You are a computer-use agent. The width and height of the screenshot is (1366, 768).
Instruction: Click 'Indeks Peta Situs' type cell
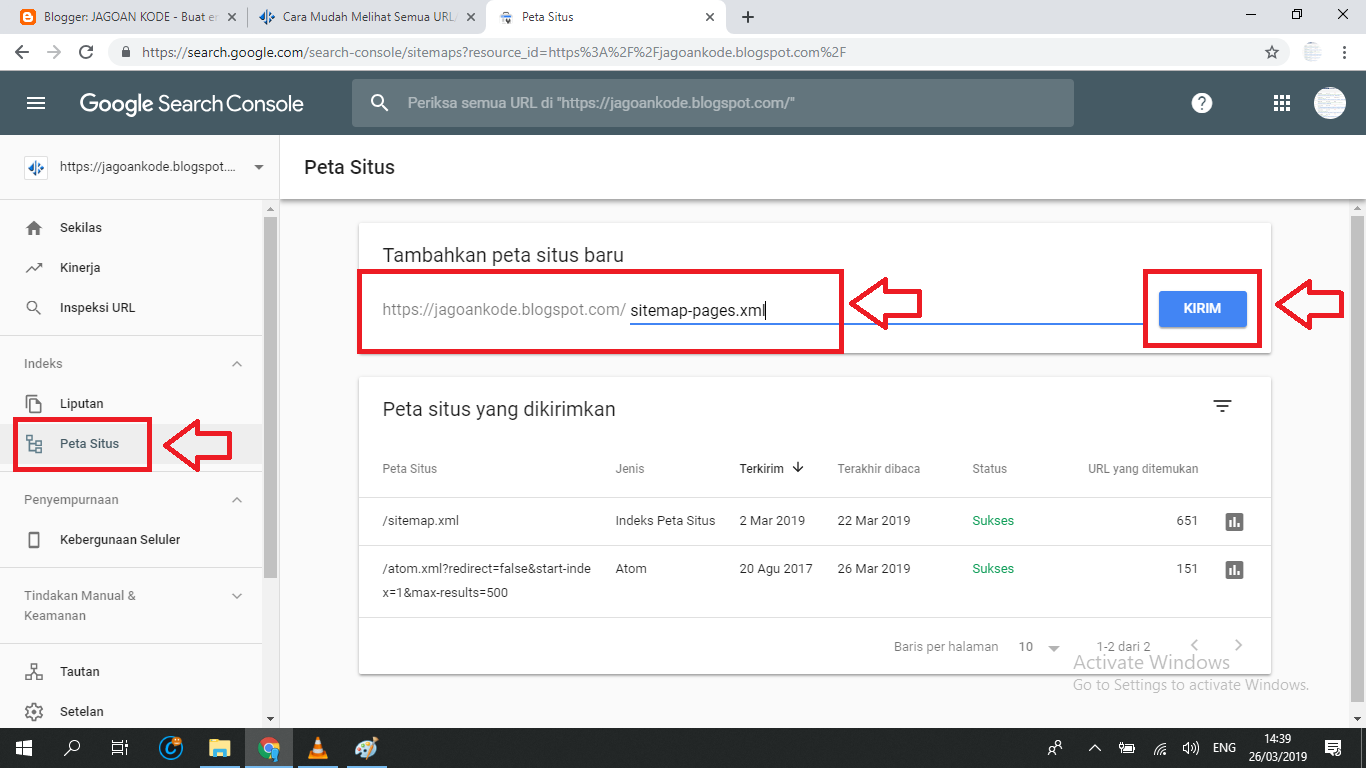(x=665, y=521)
